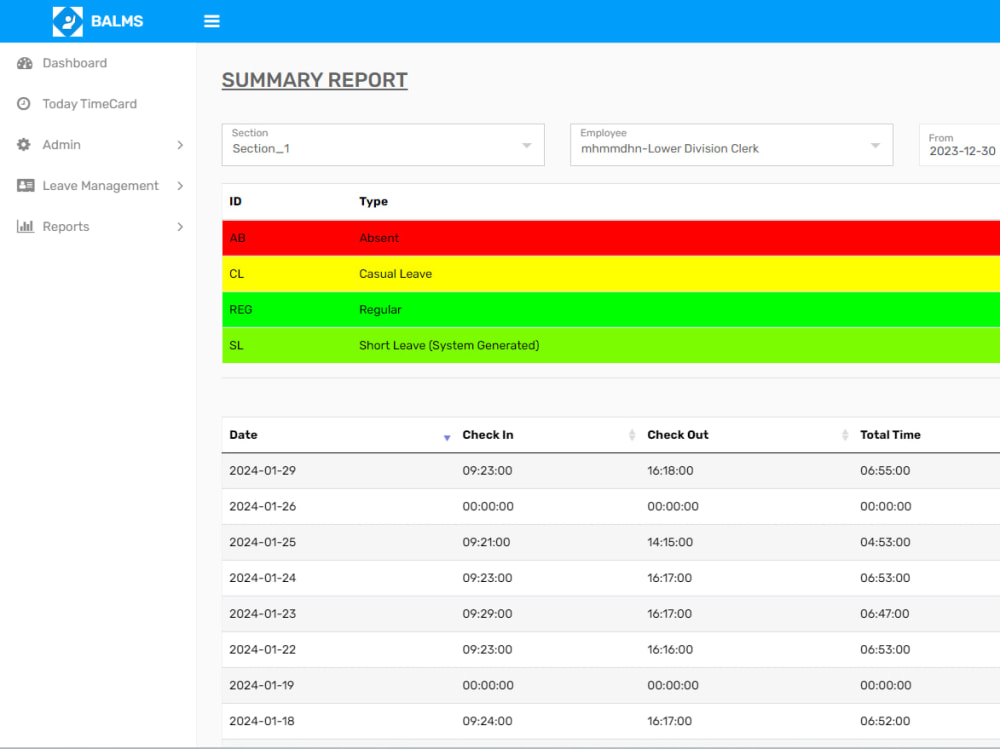
Task: Click total time 04:53:00
Action: point(885,542)
